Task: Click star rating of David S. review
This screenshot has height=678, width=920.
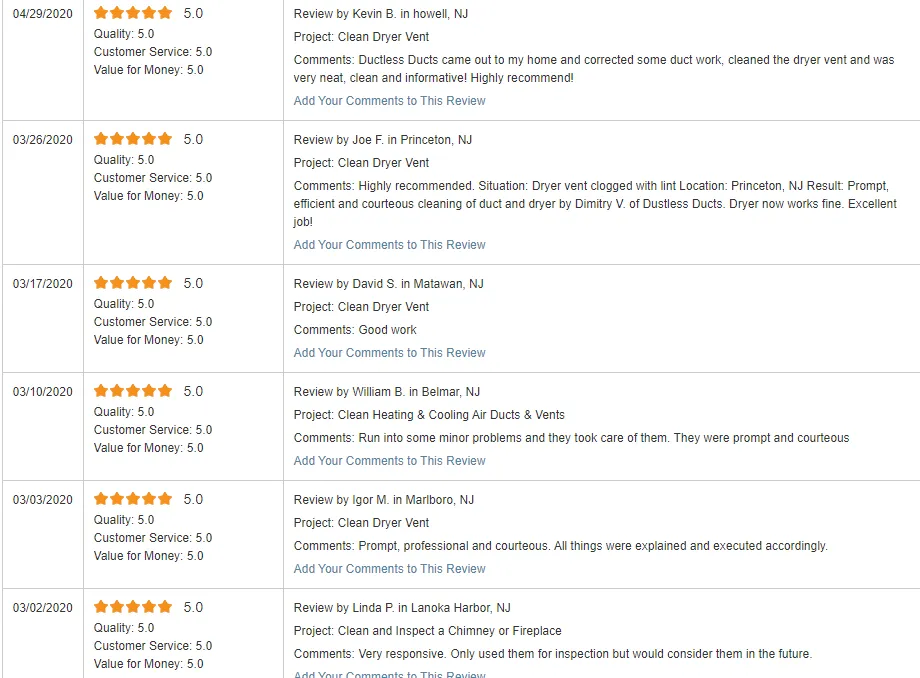Action: coord(133,283)
